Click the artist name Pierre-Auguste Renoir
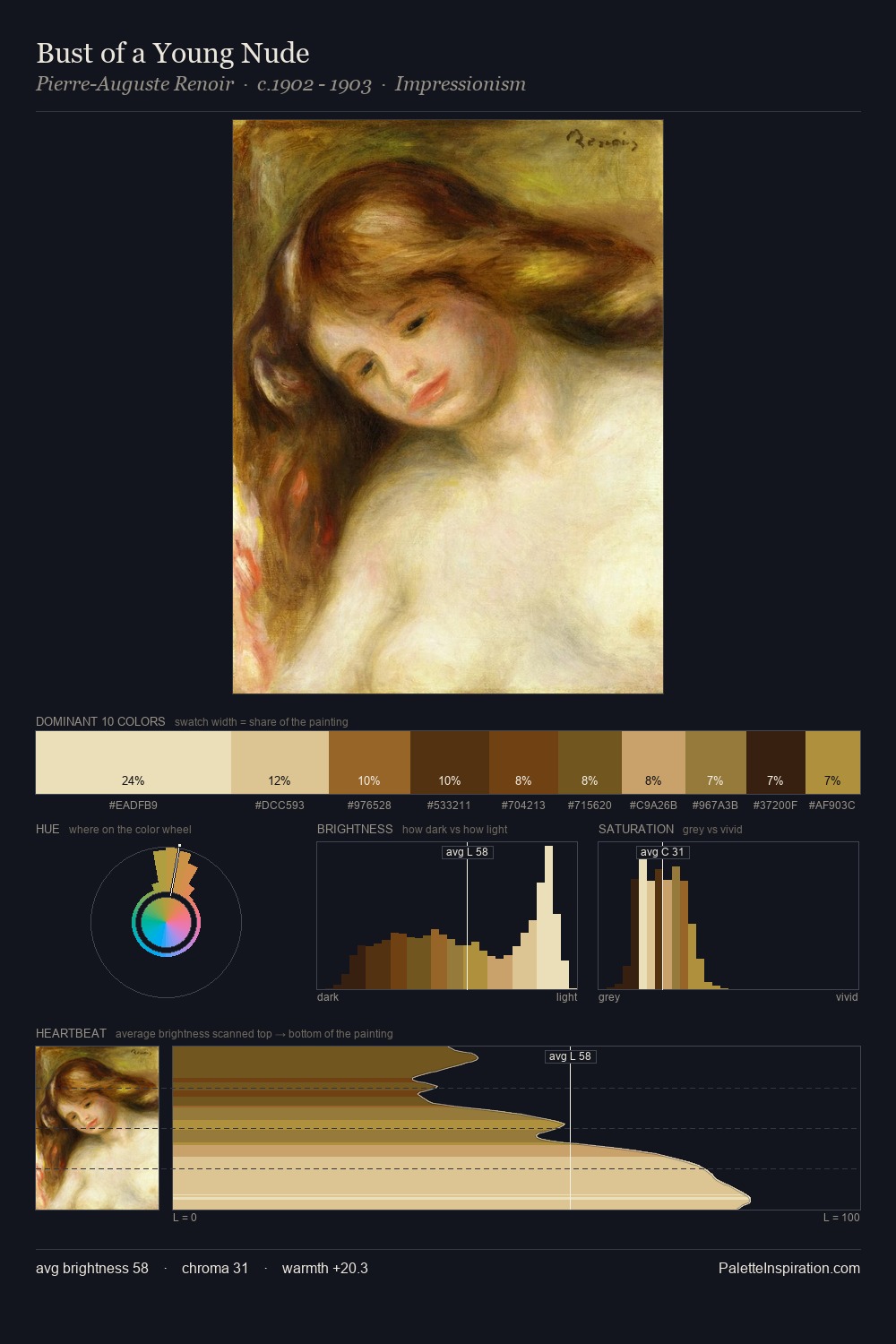Image resolution: width=896 pixels, height=1344 pixels. [x=134, y=84]
